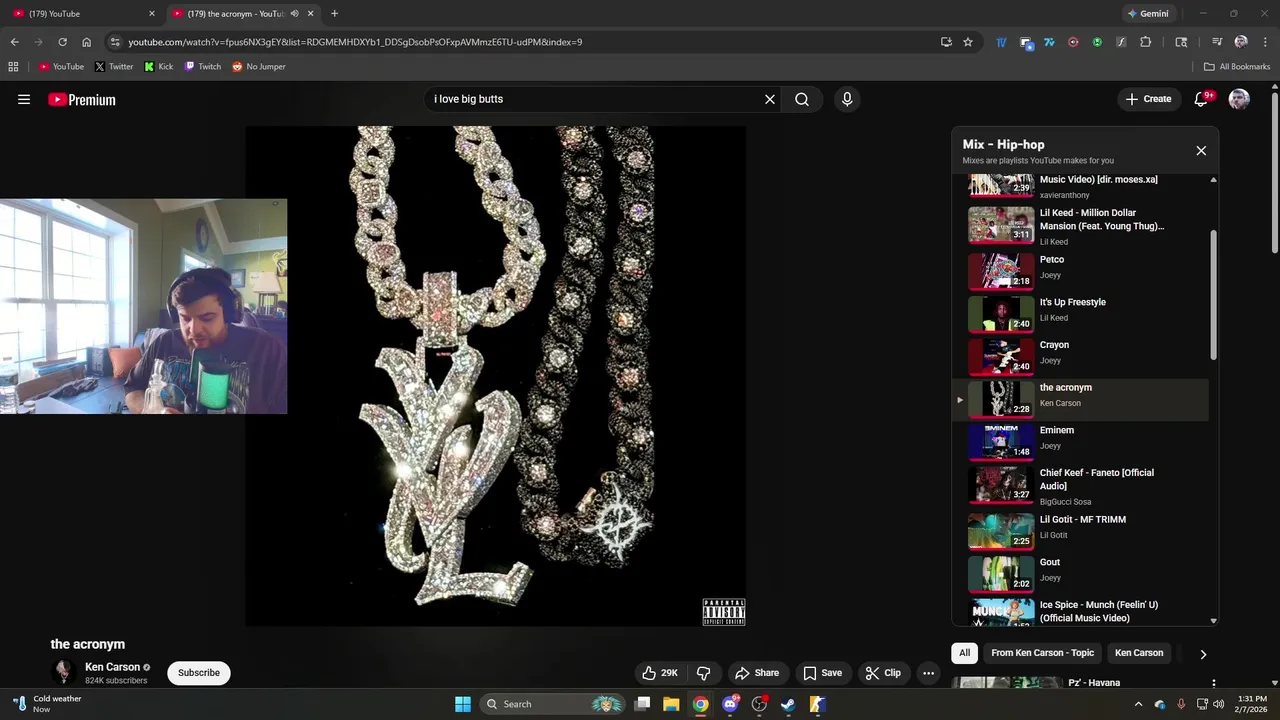Screen dimensions: 1280x720
Task: Go back in browser history
Action: pyautogui.click(x=14, y=42)
